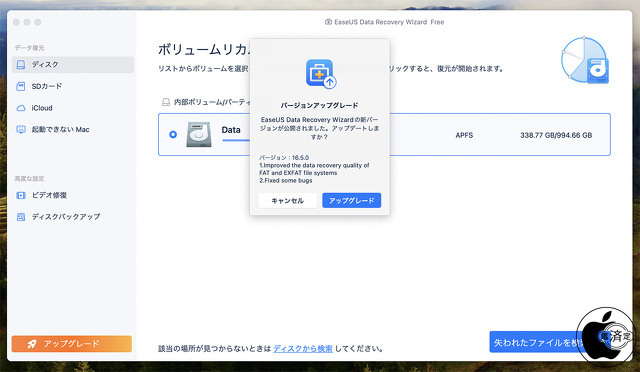Click the version upgrade toolbox icon

pos(320,74)
